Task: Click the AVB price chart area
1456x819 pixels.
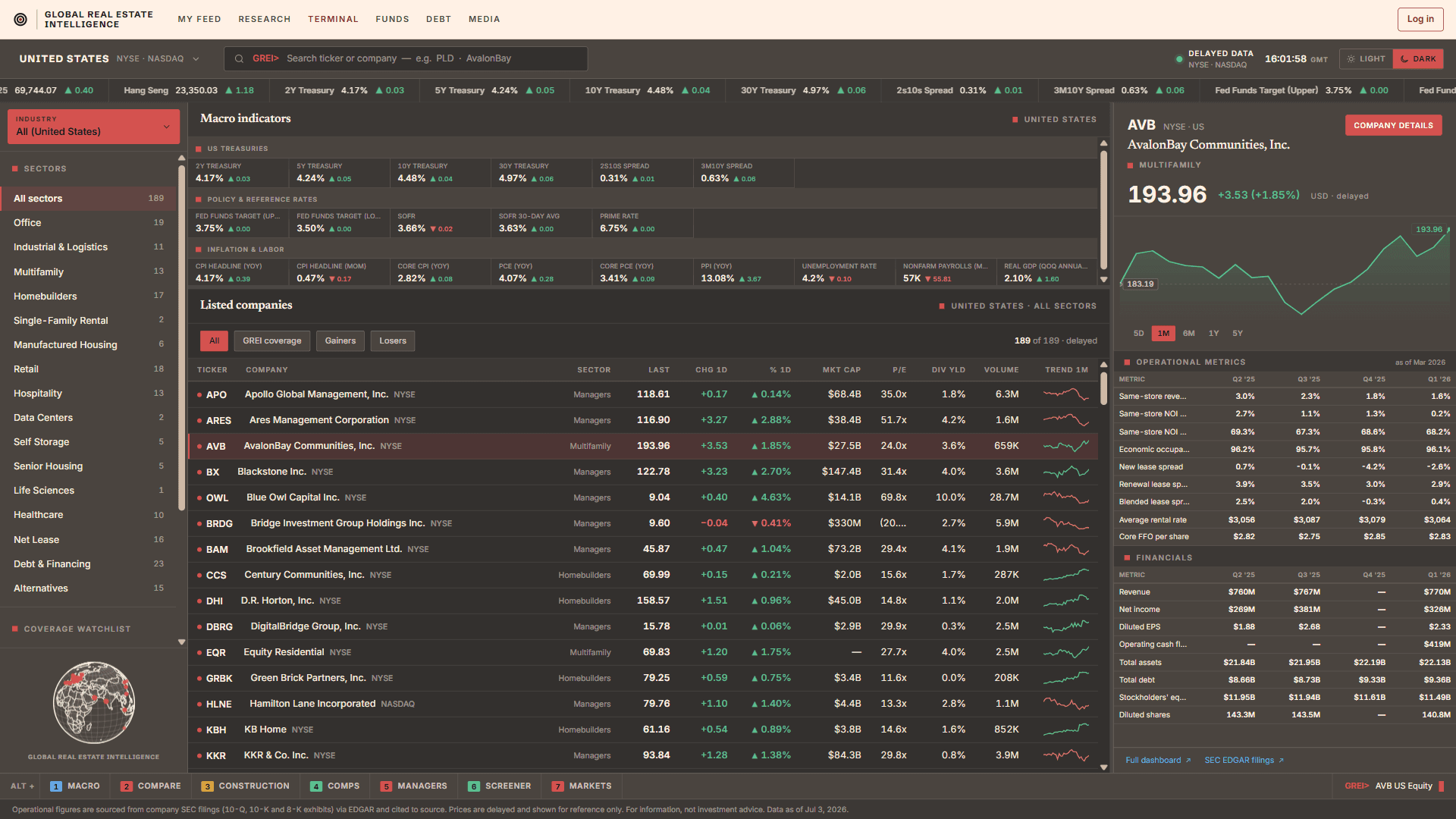Action: 1285,271
